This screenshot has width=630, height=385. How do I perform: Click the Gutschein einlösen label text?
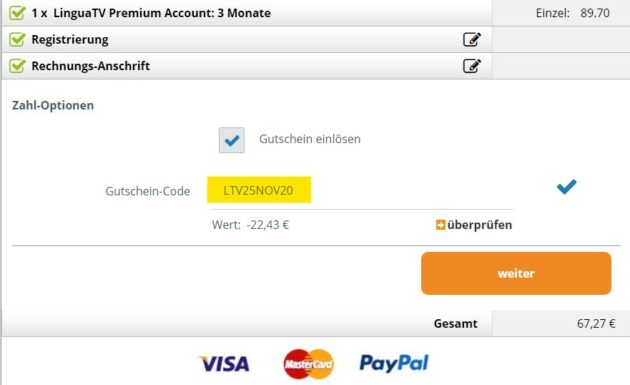(310, 139)
